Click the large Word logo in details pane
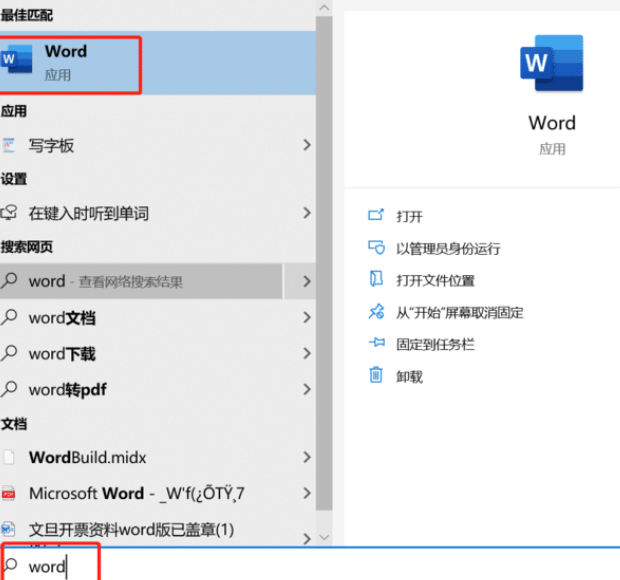Image resolution: width=620 pixels, height=580 pixels. pyautogui.click(x=552, y=63)
